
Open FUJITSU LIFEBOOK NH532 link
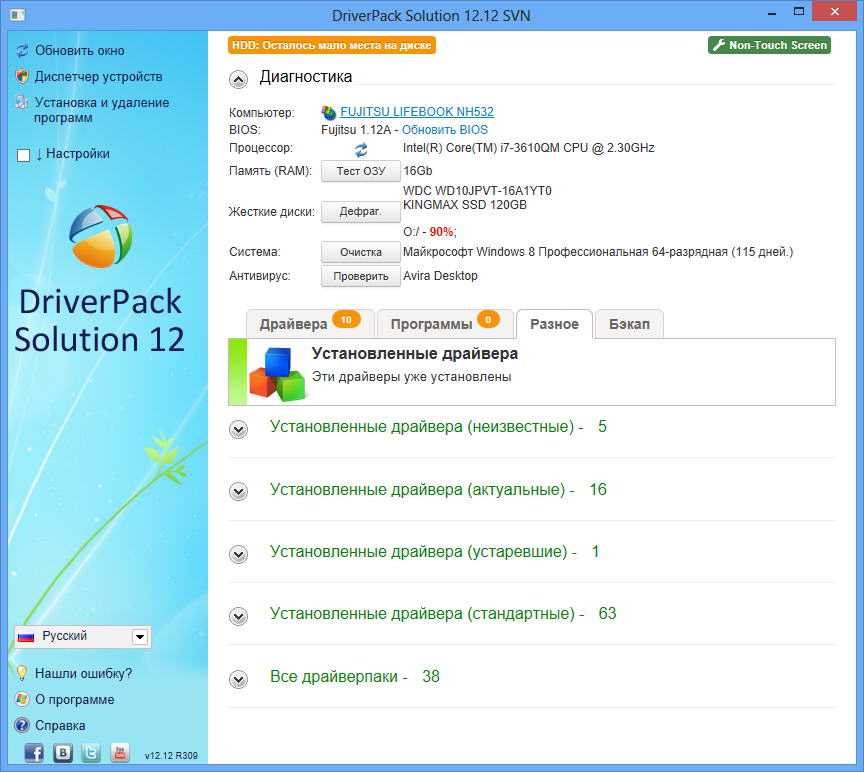417,112
